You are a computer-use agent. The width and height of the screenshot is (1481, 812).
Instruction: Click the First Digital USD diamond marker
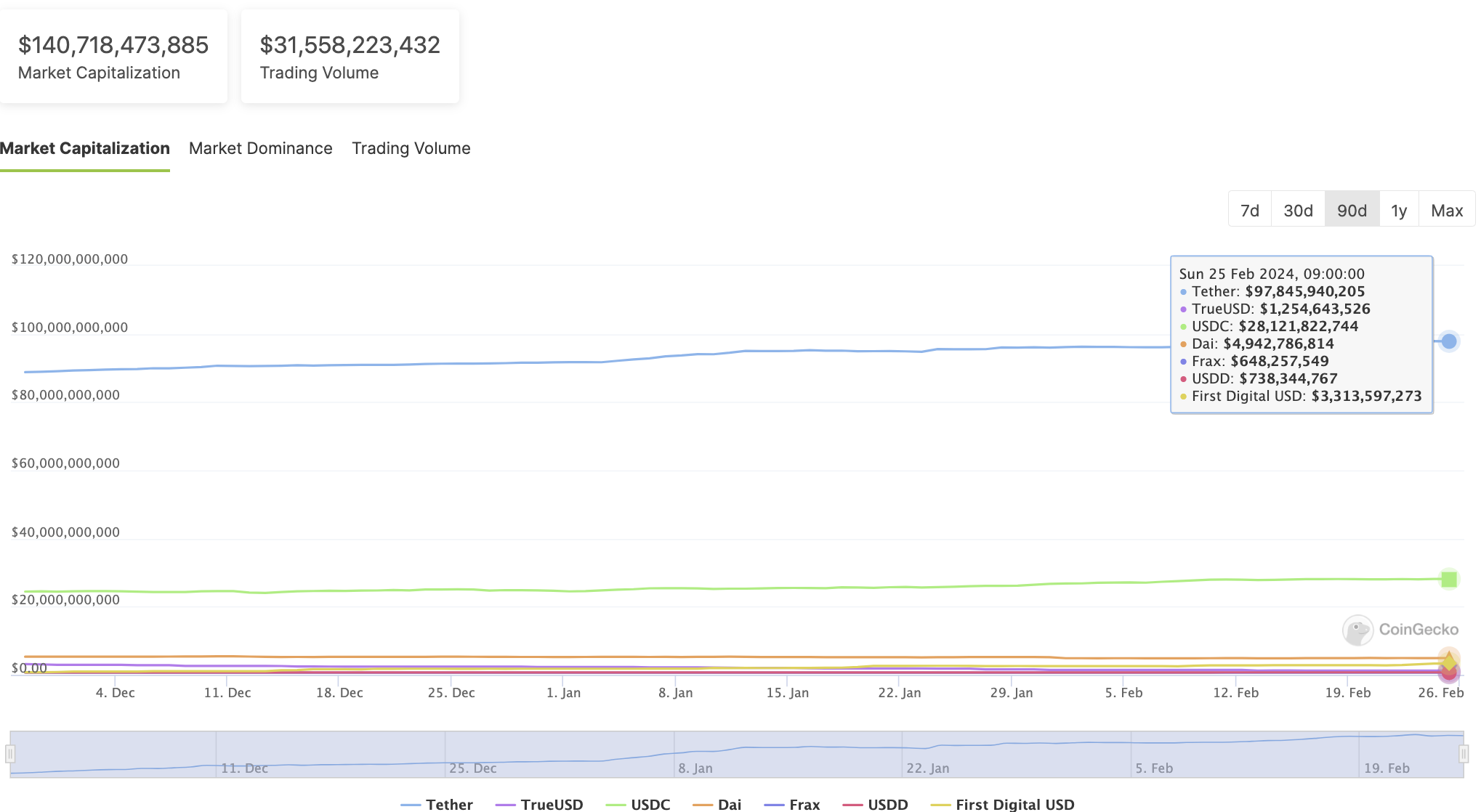tap(1449, 662)
